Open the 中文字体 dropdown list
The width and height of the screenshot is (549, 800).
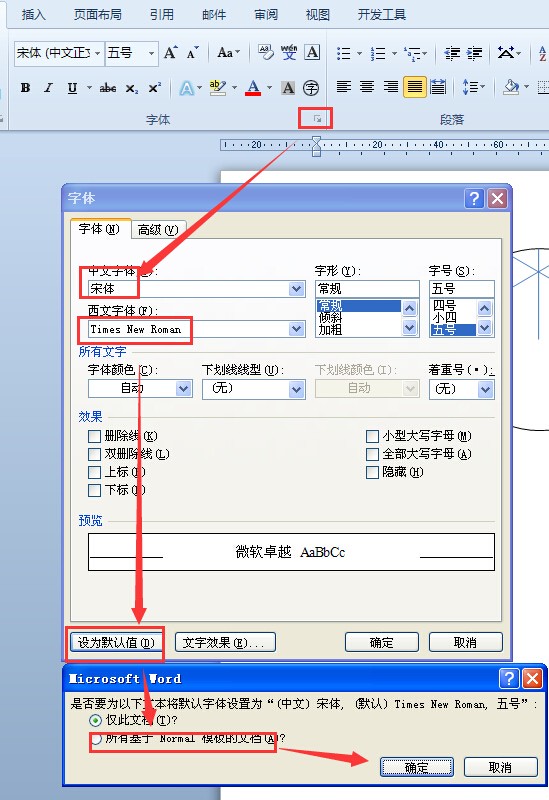(x=296, y=289)
